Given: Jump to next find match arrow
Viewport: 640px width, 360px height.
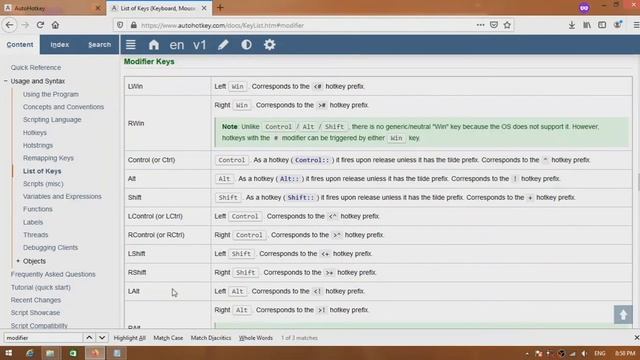Looking at the screenshot, I should coord(102,338).
